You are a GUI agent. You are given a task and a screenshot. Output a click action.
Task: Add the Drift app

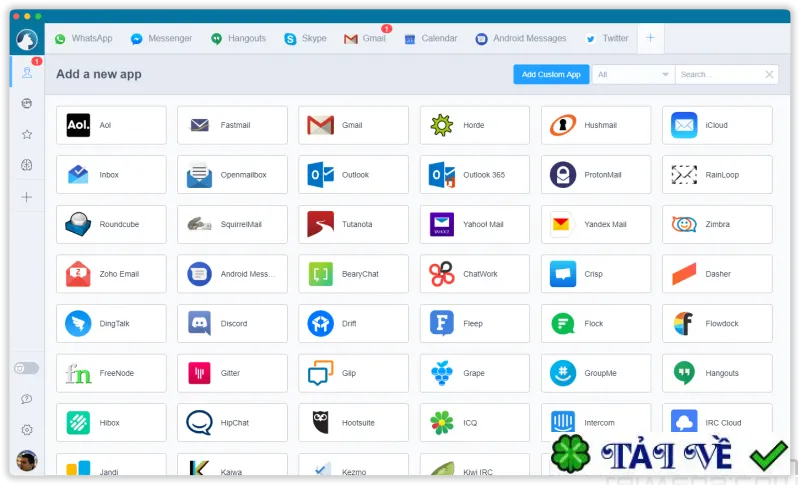click(x=354, y=323)
